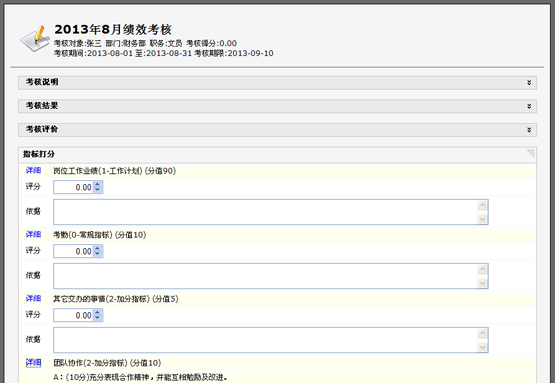Expand the 考核评价 section chevron
This screenshot has width=555, height=383.
pyautogui.click(x=529, y=130)
